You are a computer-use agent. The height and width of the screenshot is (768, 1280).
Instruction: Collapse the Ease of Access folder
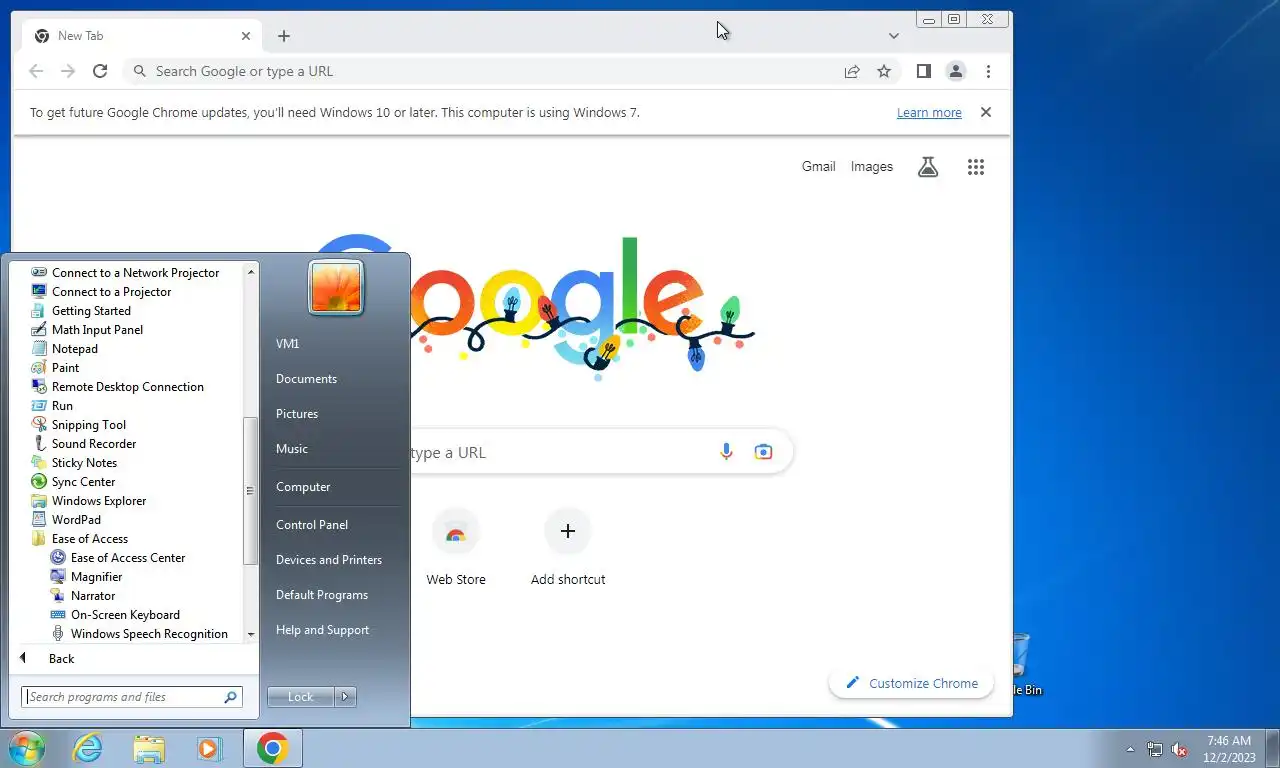click(x=89, y=539)
